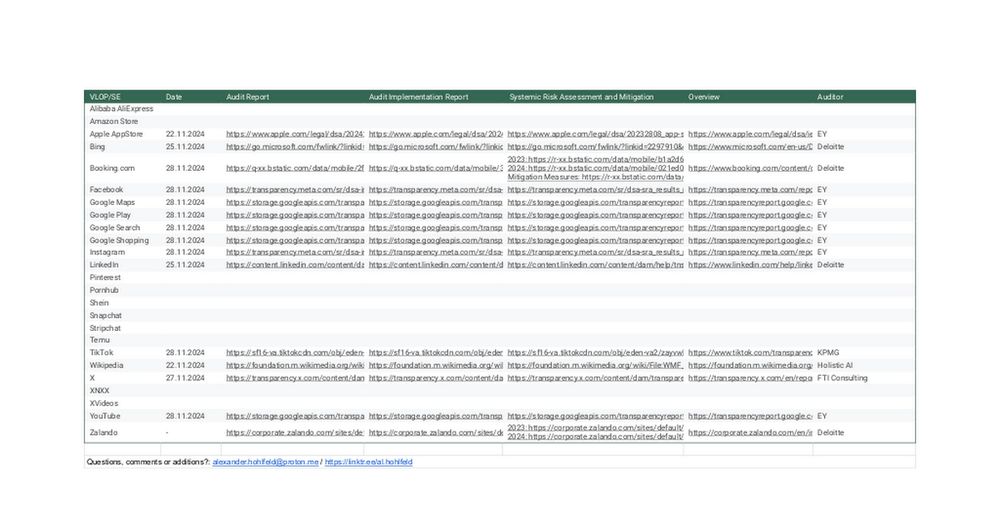The width and height of the screenshot is (1000, 525).
Task: Select the XVideos cell
Action: point(103,403)
